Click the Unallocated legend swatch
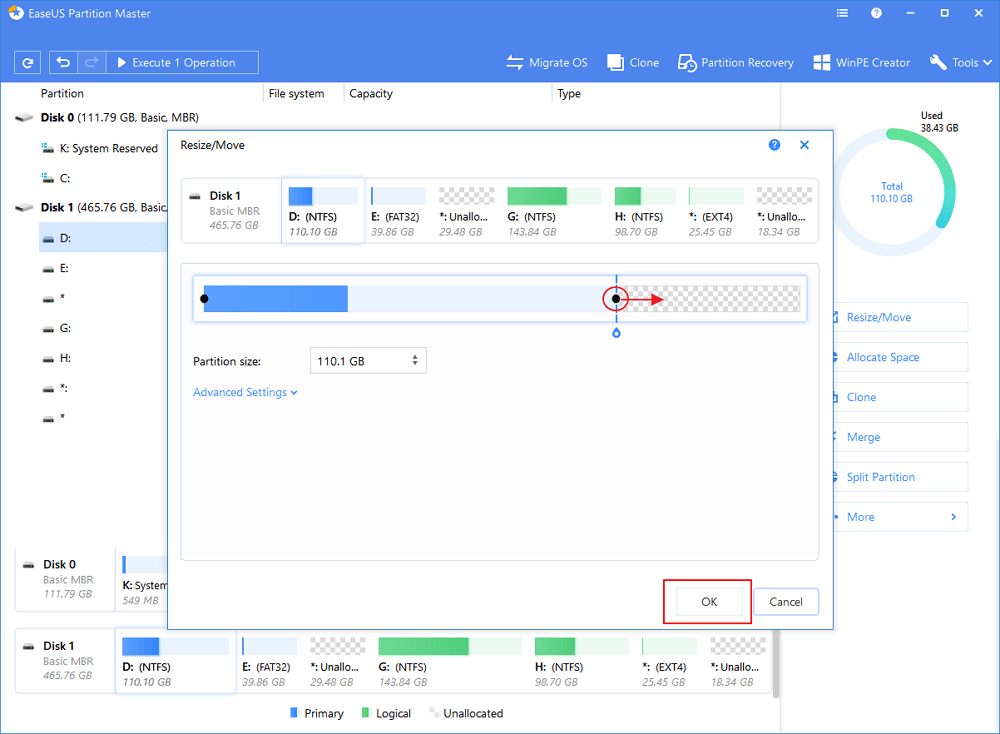Viewport: 1000px width, 734px height. pos(434,712)
